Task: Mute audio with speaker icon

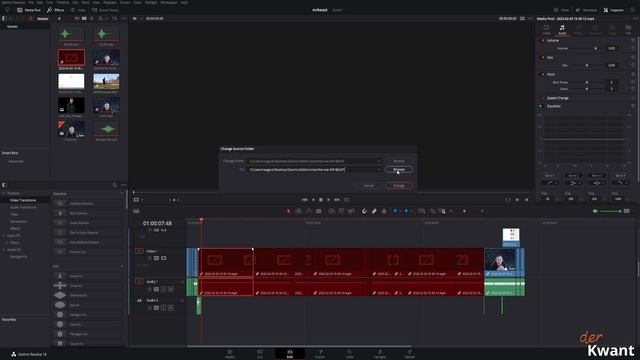Action: coord(595,211)
